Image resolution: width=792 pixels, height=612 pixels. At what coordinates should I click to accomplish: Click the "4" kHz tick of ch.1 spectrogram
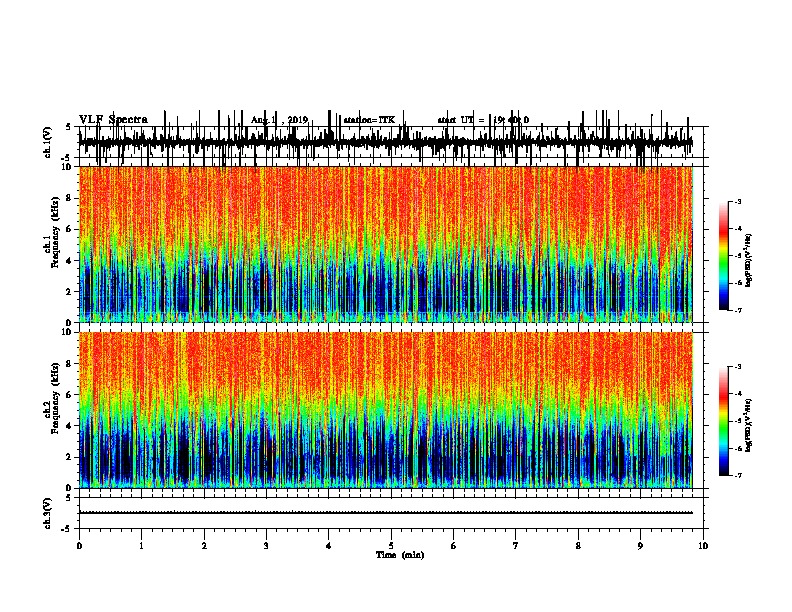coord(69,261)
